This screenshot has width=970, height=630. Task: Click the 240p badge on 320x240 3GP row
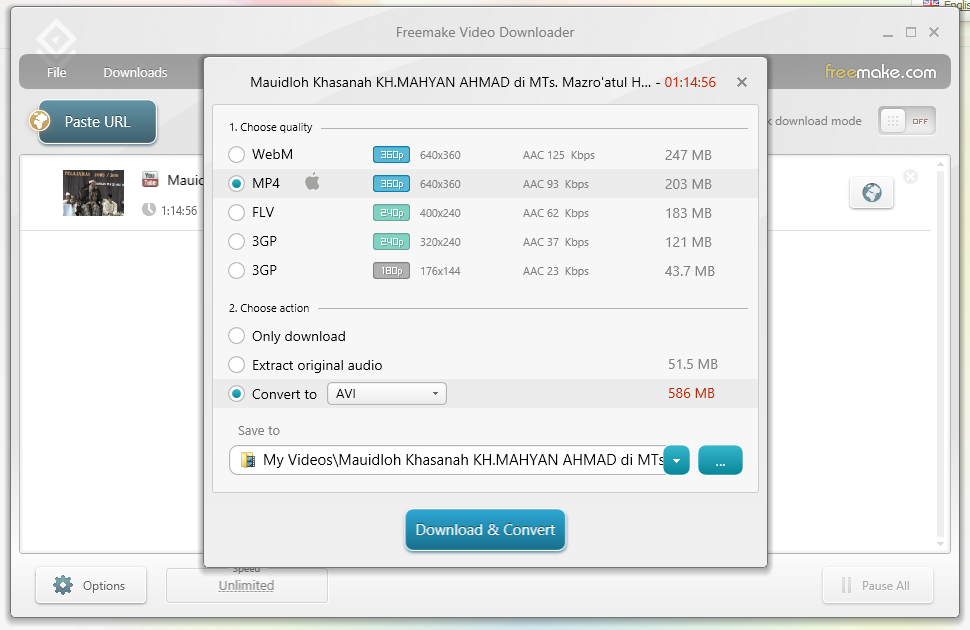pos(391,242)
